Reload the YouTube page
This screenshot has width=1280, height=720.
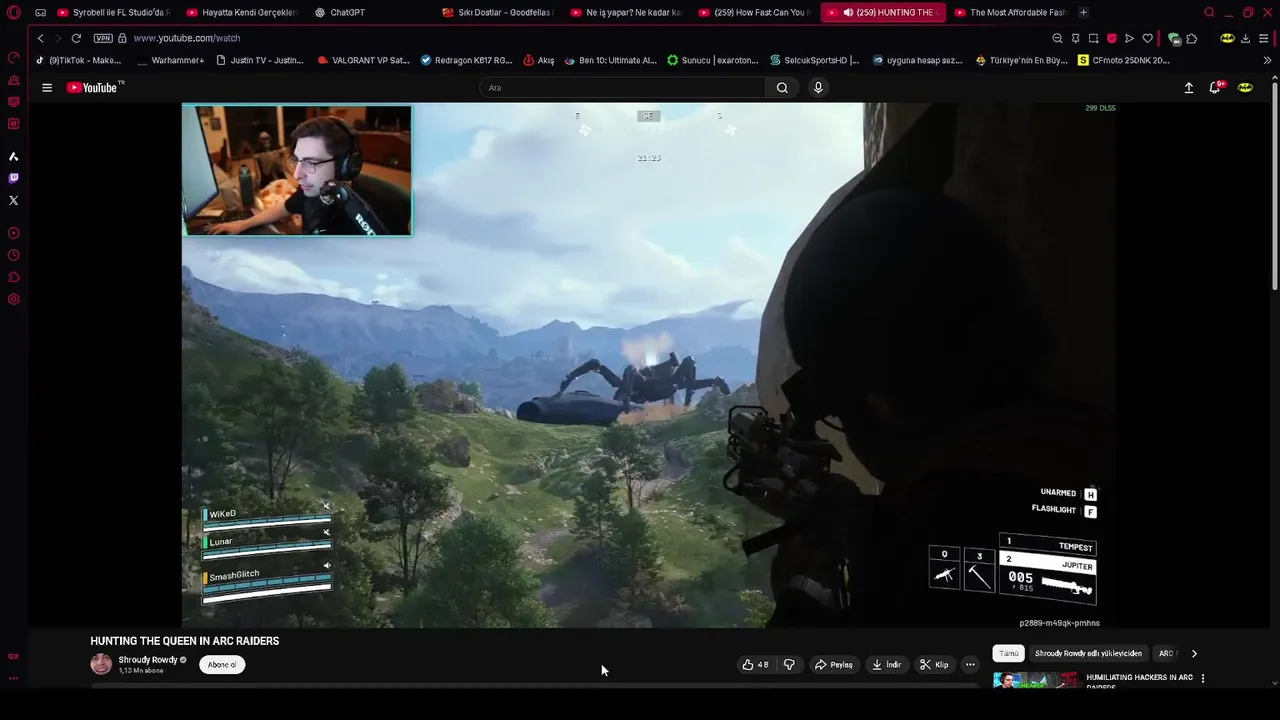pyautogui.click(x=76, y=38)
